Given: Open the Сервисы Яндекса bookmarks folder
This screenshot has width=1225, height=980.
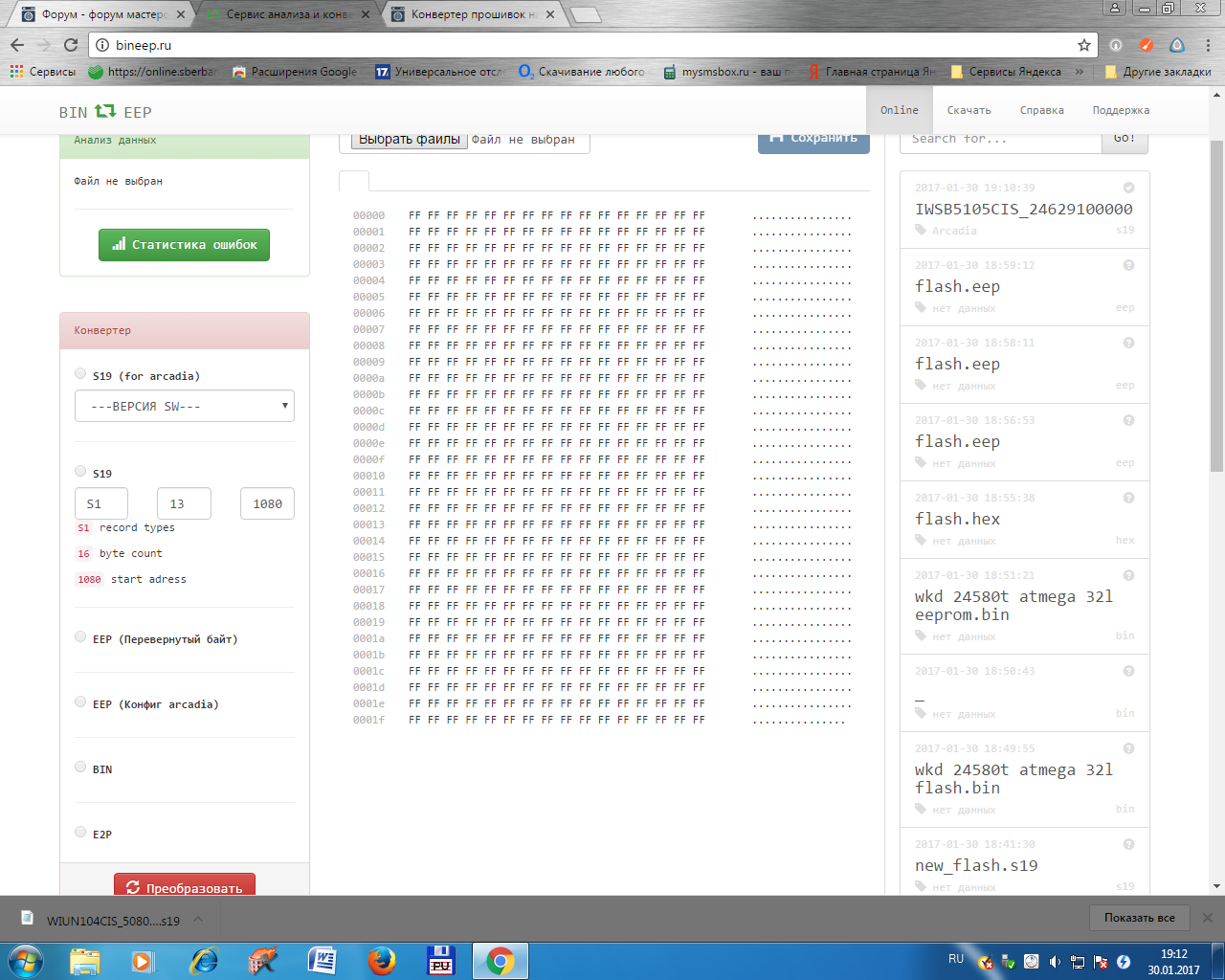Looking at the screenshot, I should click(1006, 72).
